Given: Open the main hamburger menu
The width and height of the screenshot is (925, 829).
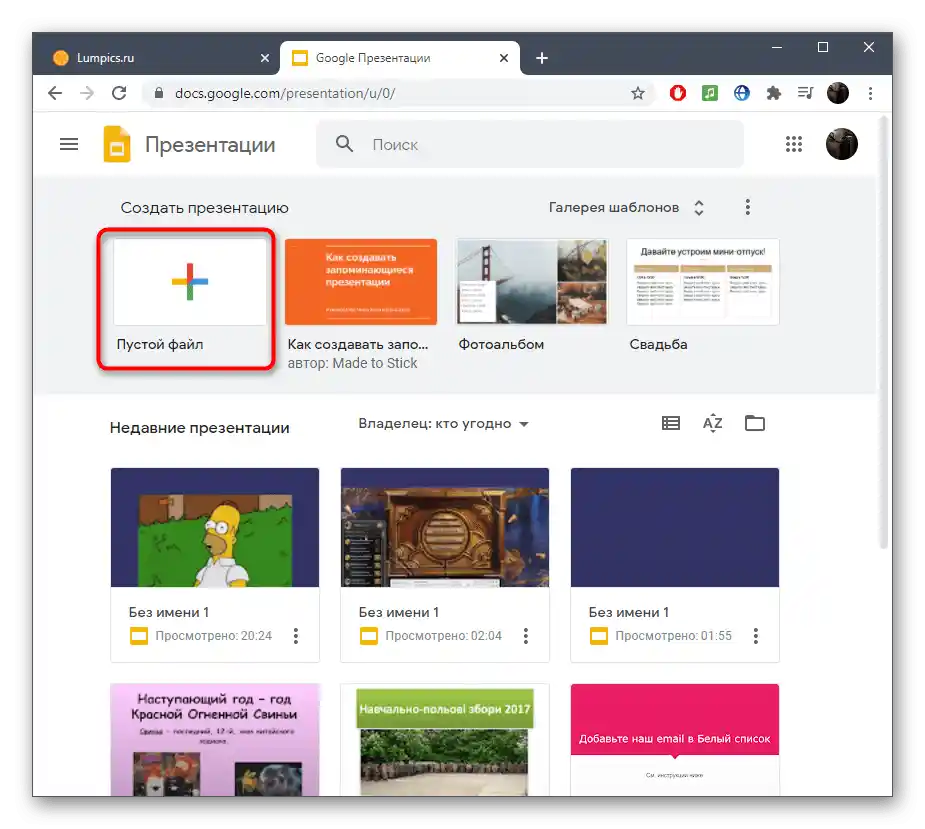Looking at the screenshot, I should coord(69,144).
